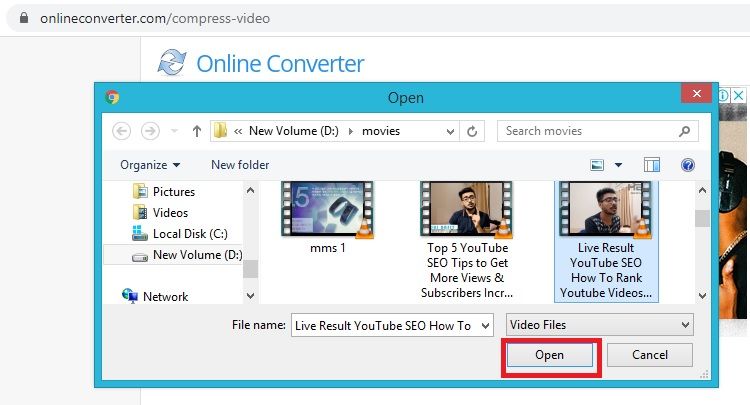This screenshot has width=750, height=405.
Task: Click the search magnifier icon
Action: (684, 131)
